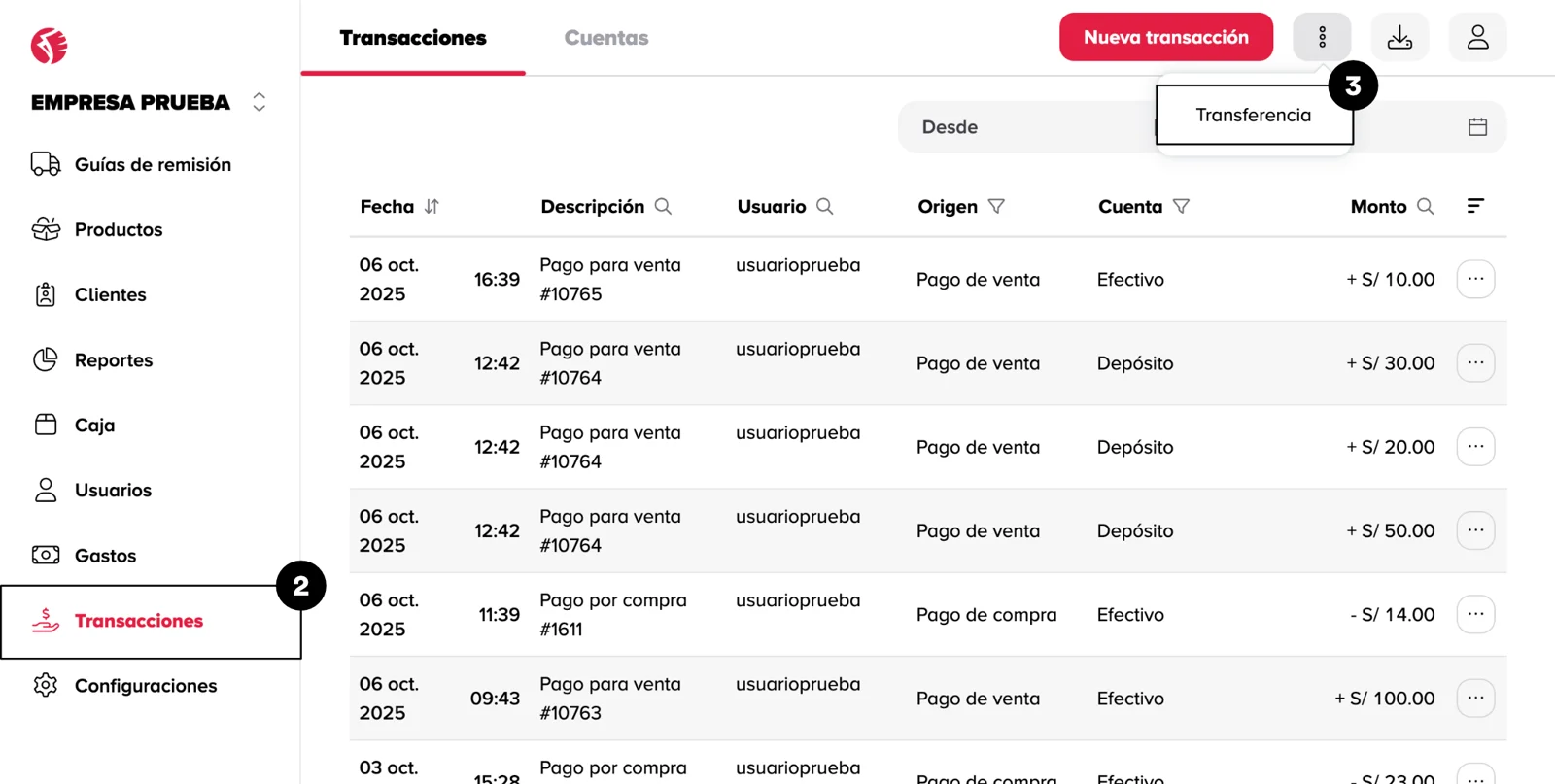
Task: Click the search icon beside Monto column
Action: (x=1425, y=206)
